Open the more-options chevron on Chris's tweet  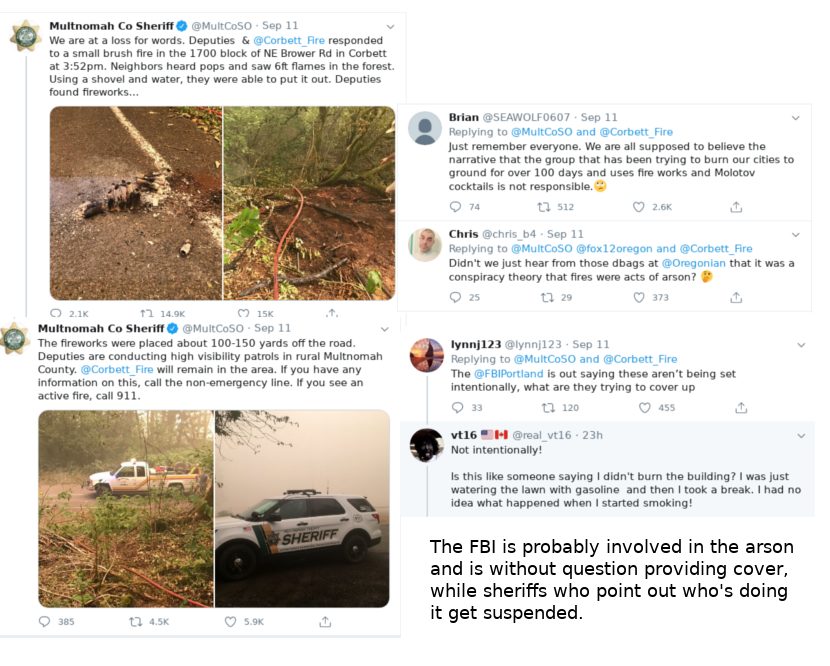[x=795, y=235]
